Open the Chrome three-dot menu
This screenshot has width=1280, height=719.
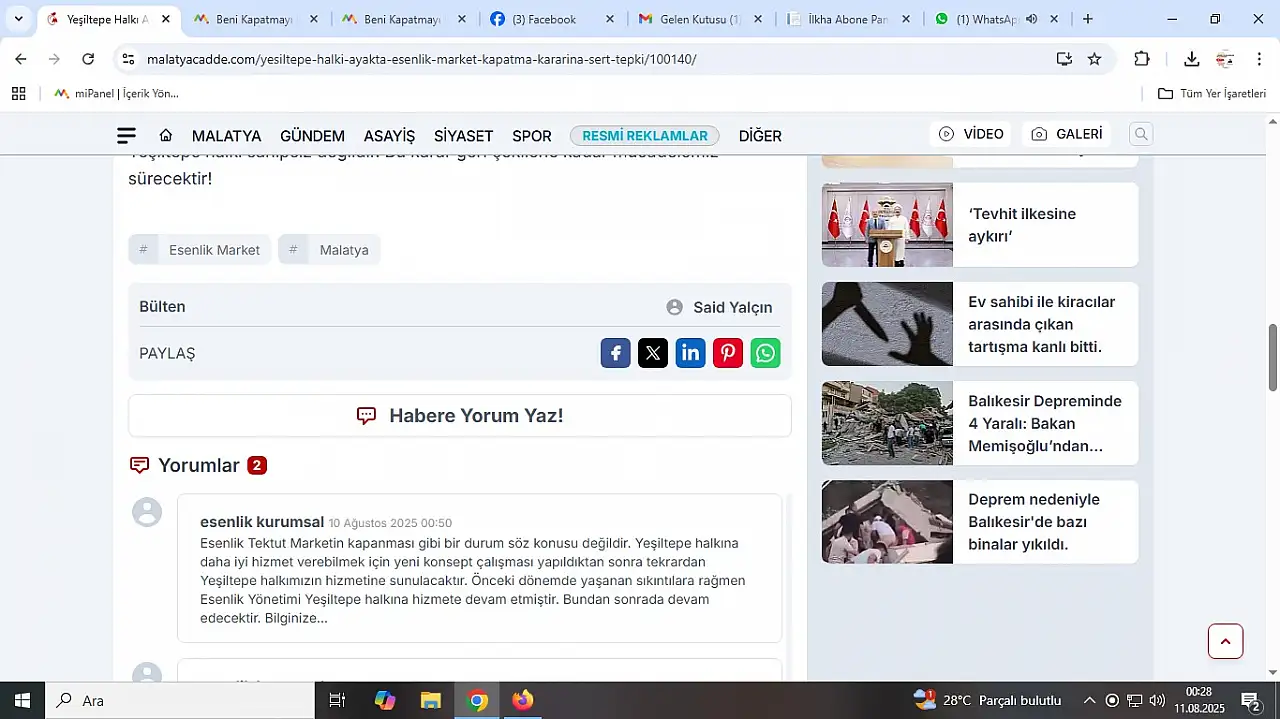(x=1259, y=59)
